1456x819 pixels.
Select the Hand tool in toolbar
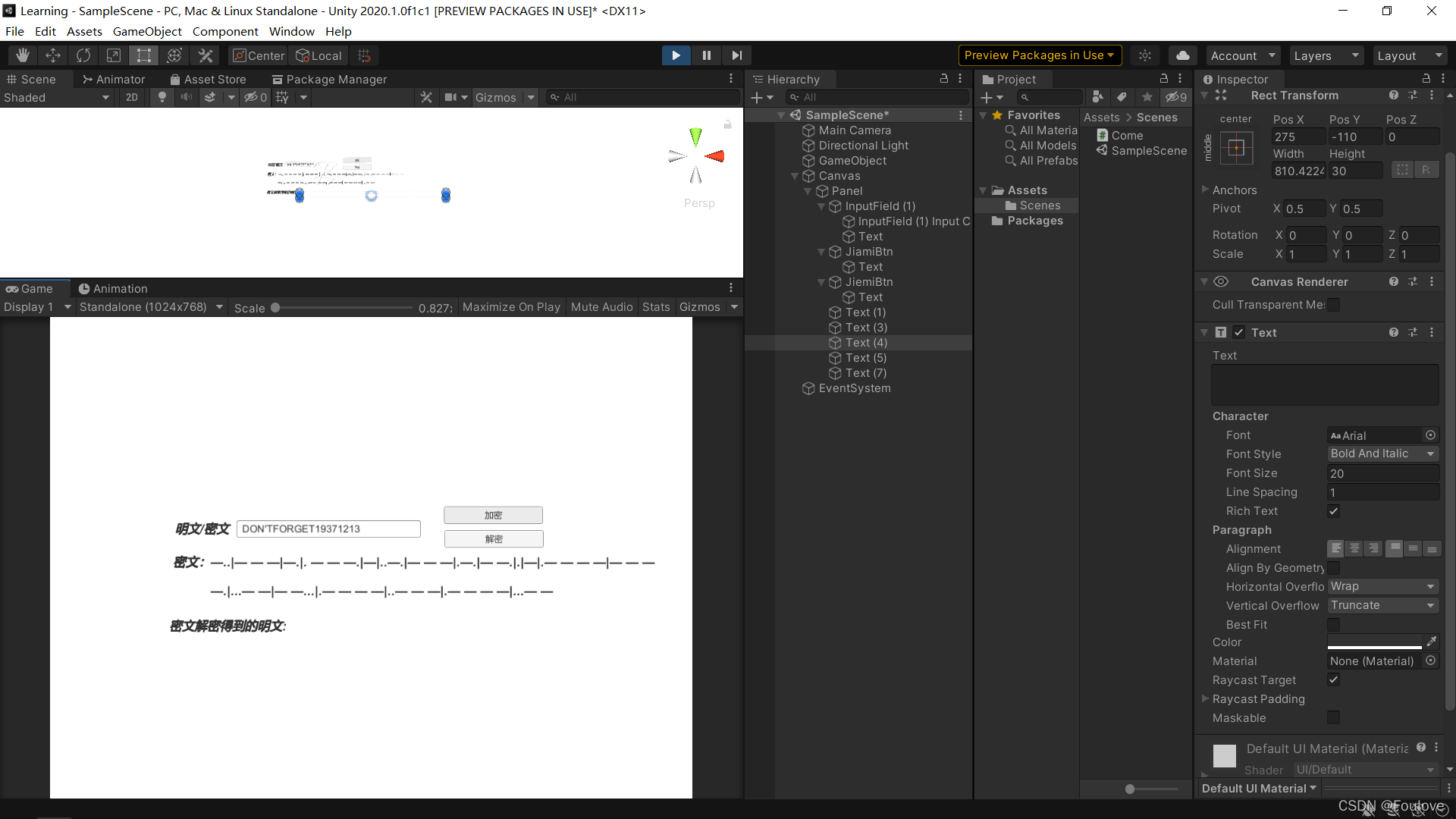coord(23,55)
